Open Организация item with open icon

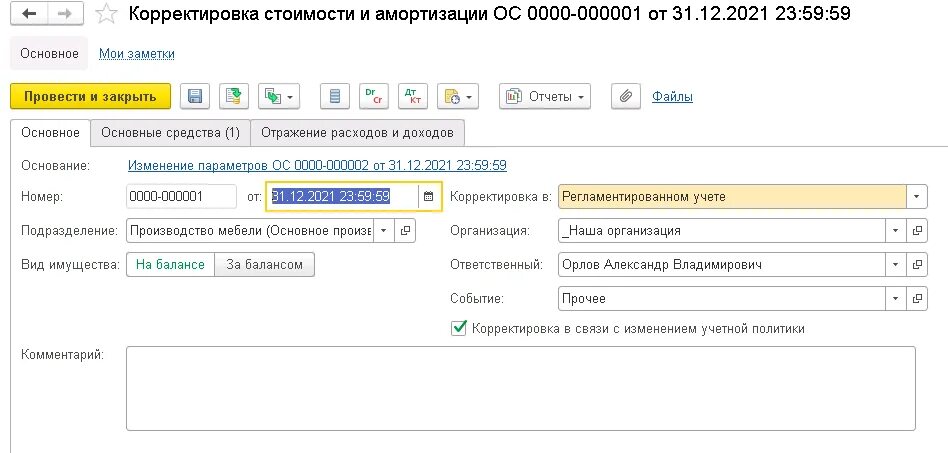pyautogui.click(x=917, y=230)
